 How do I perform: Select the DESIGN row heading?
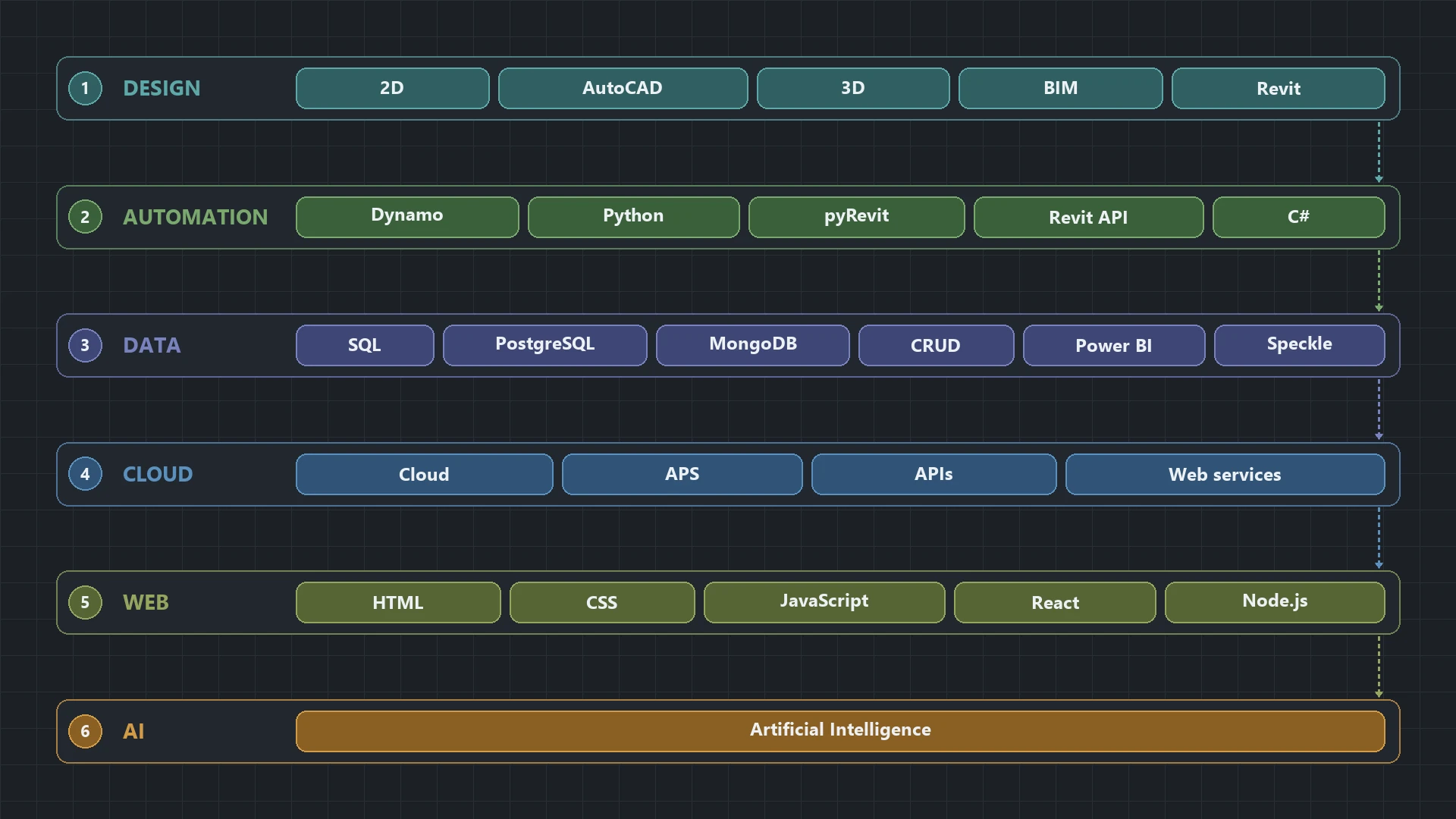pyautogui.click(x=162, y=88)
